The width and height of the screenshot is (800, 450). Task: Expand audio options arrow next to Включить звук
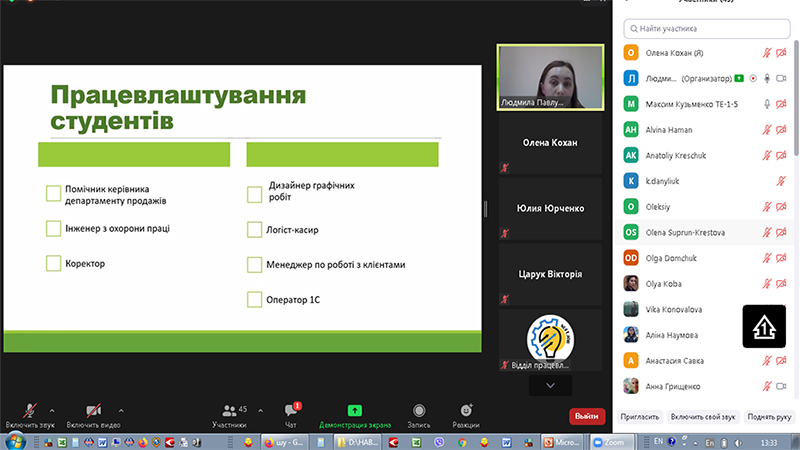click(x=52, y=411)
